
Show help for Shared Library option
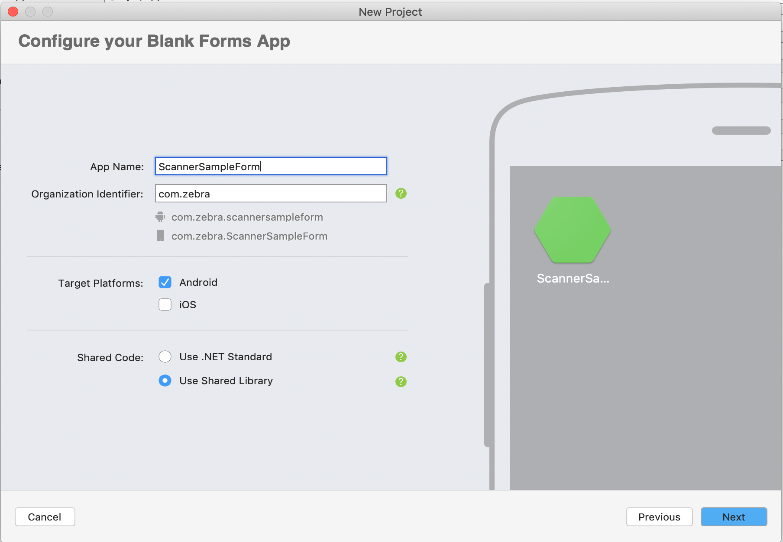pos(401,381)
